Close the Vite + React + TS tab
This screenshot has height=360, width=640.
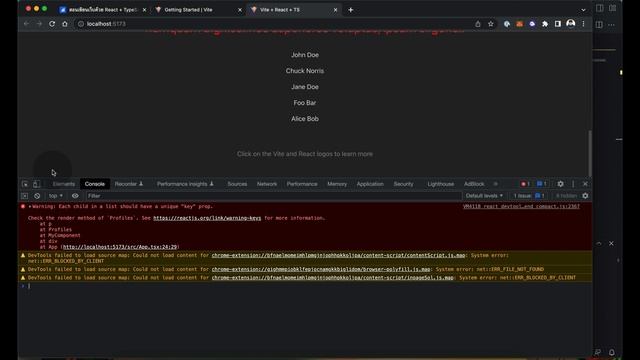(336, 10)
